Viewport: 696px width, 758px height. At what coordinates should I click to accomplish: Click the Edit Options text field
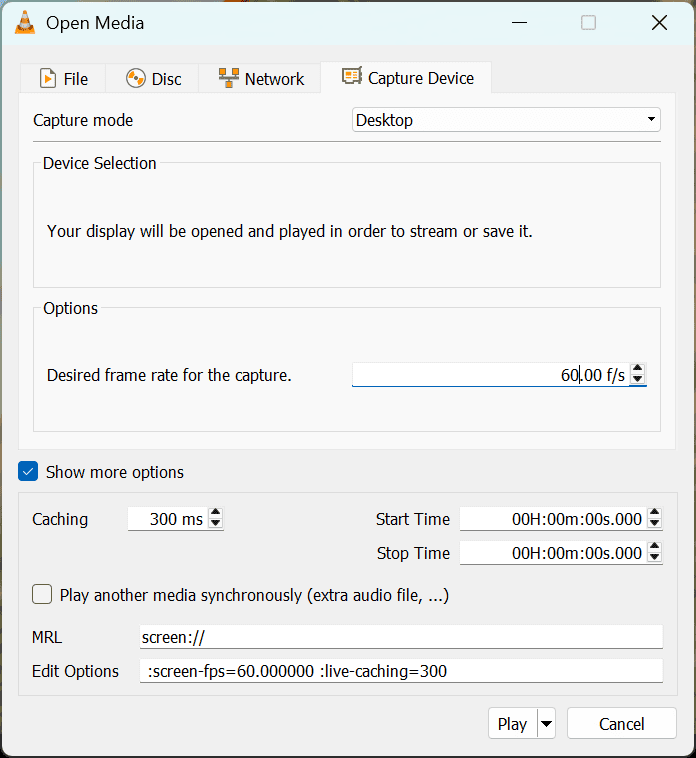click(x=400, y=671)
